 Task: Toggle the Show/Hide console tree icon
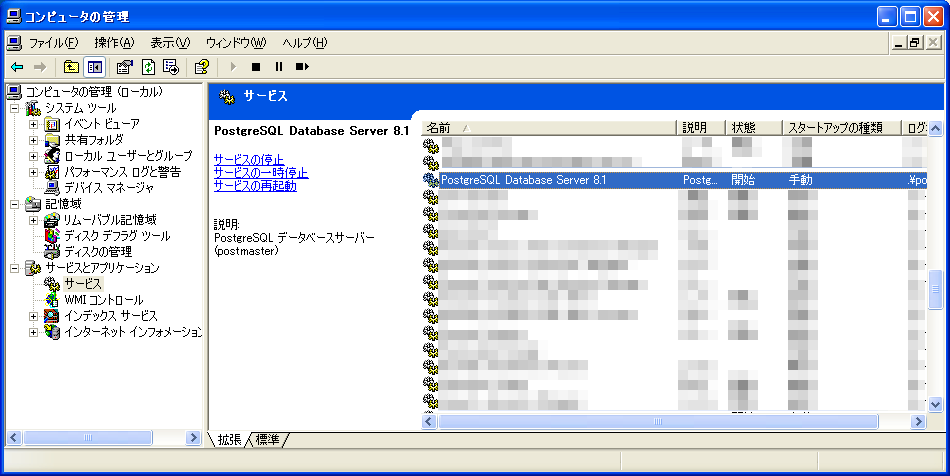click(95, 67)
